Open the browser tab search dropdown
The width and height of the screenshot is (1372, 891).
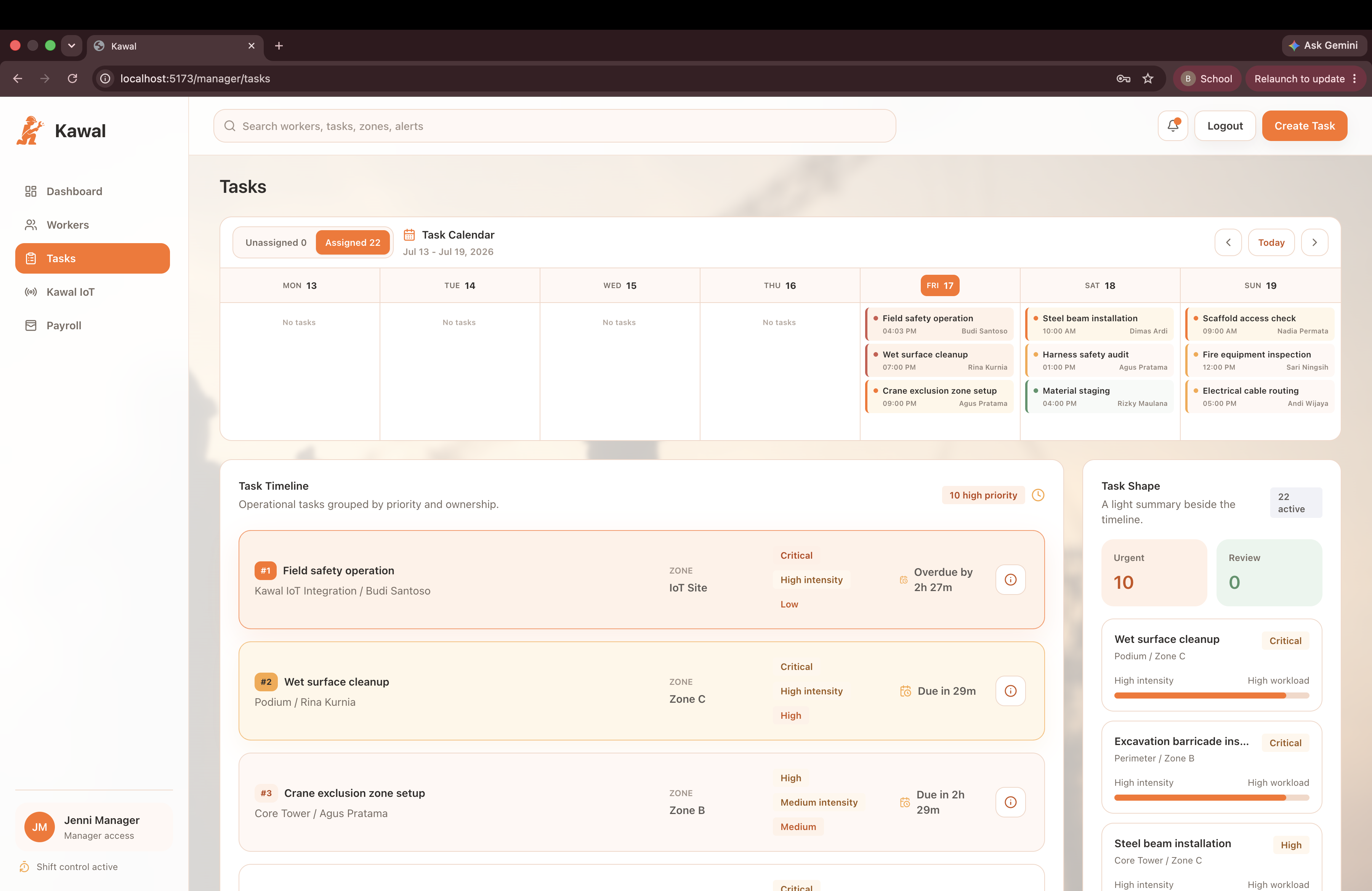click(x=72, y=45)
